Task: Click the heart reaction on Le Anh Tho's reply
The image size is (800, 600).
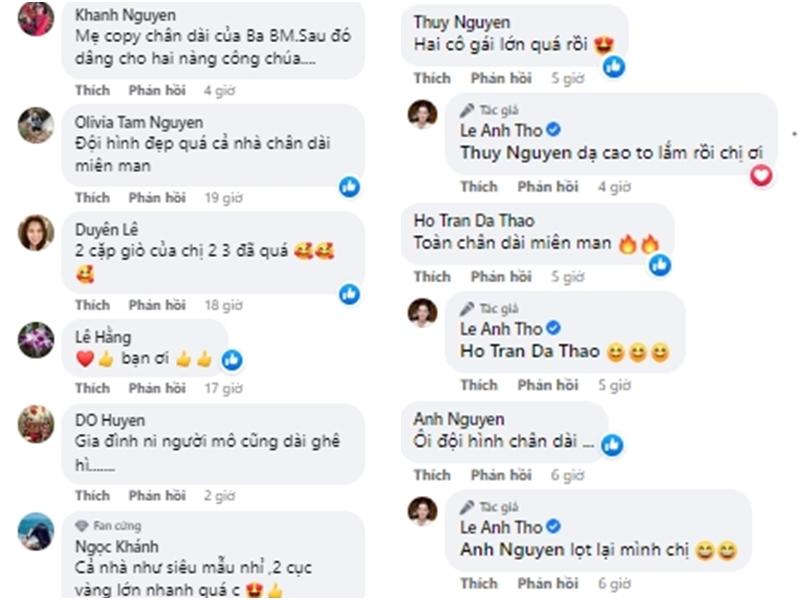Action: (762, 175)
